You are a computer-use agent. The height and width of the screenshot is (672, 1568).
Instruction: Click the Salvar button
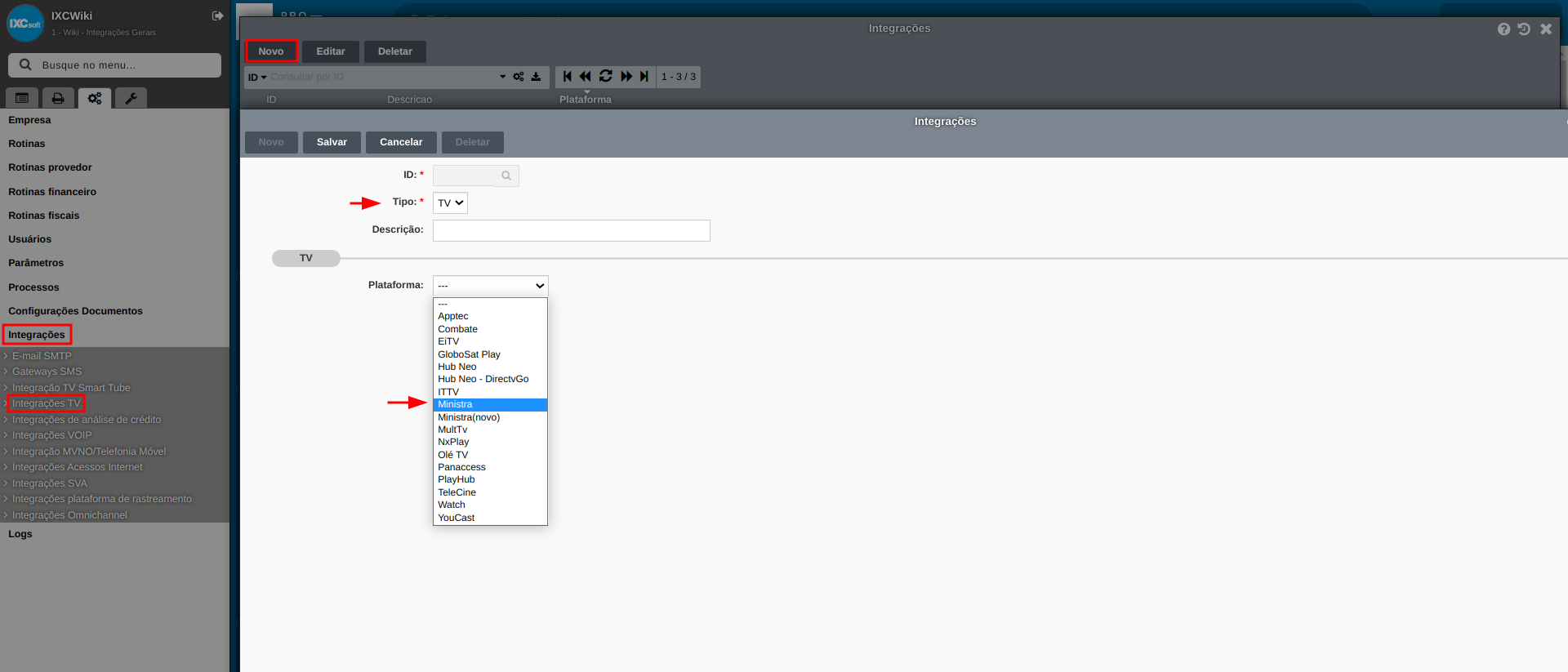332,142
